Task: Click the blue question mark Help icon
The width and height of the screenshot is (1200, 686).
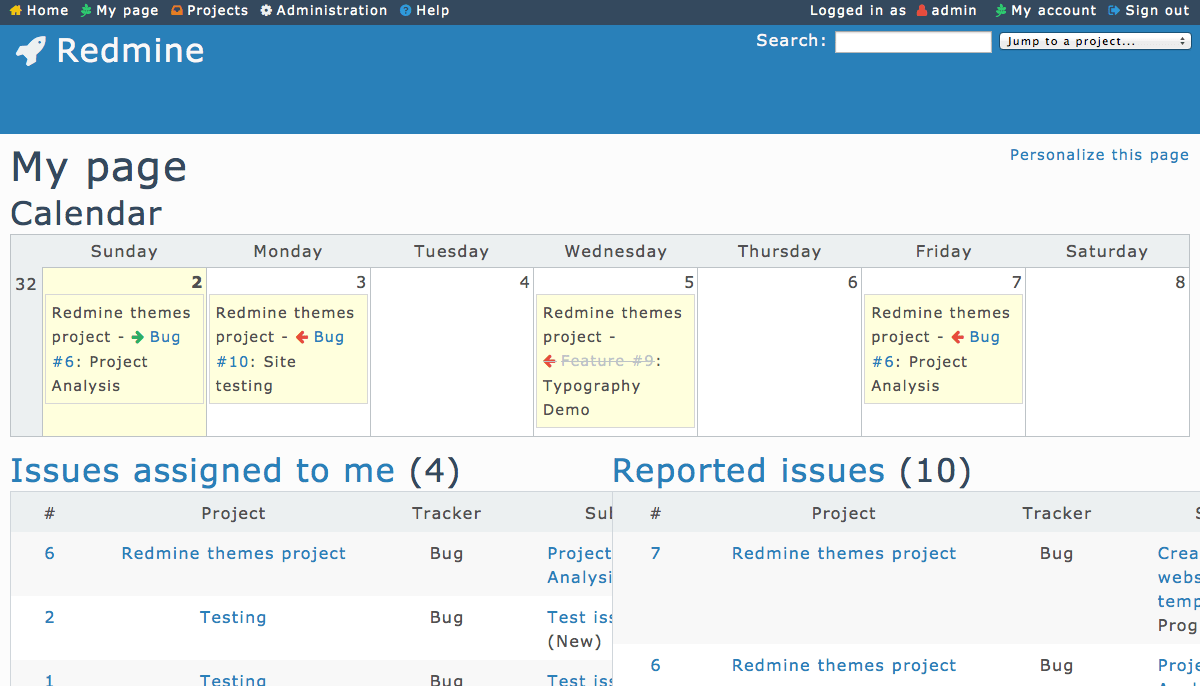Action: [x=405, y=11]
